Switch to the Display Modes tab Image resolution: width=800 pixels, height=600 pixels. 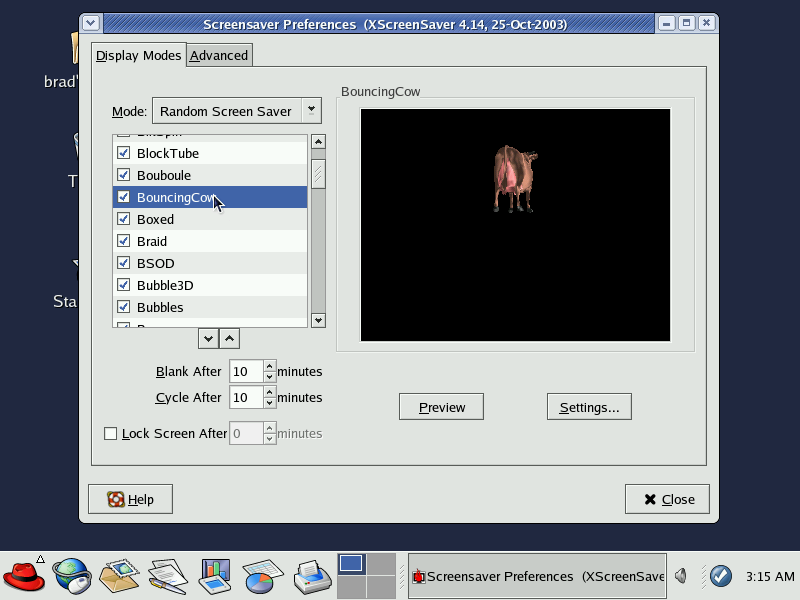[139, 55]
